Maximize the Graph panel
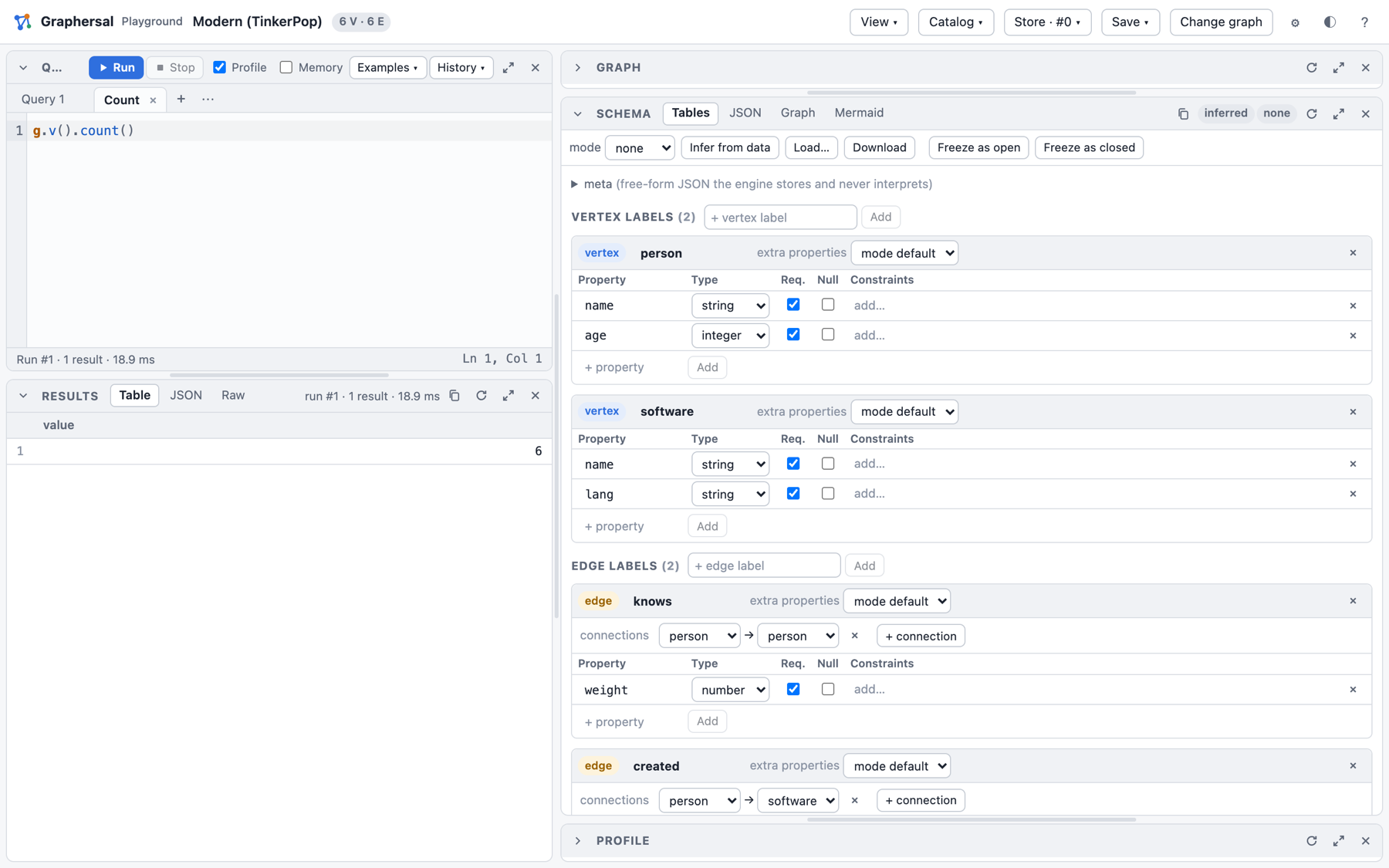Viewport: 1389px width, 868px height. point(1339,68)
